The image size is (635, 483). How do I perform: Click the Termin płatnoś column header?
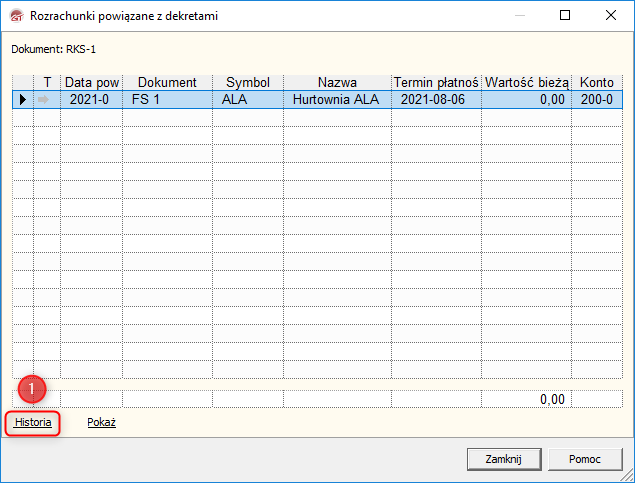(x=436, y=82)
